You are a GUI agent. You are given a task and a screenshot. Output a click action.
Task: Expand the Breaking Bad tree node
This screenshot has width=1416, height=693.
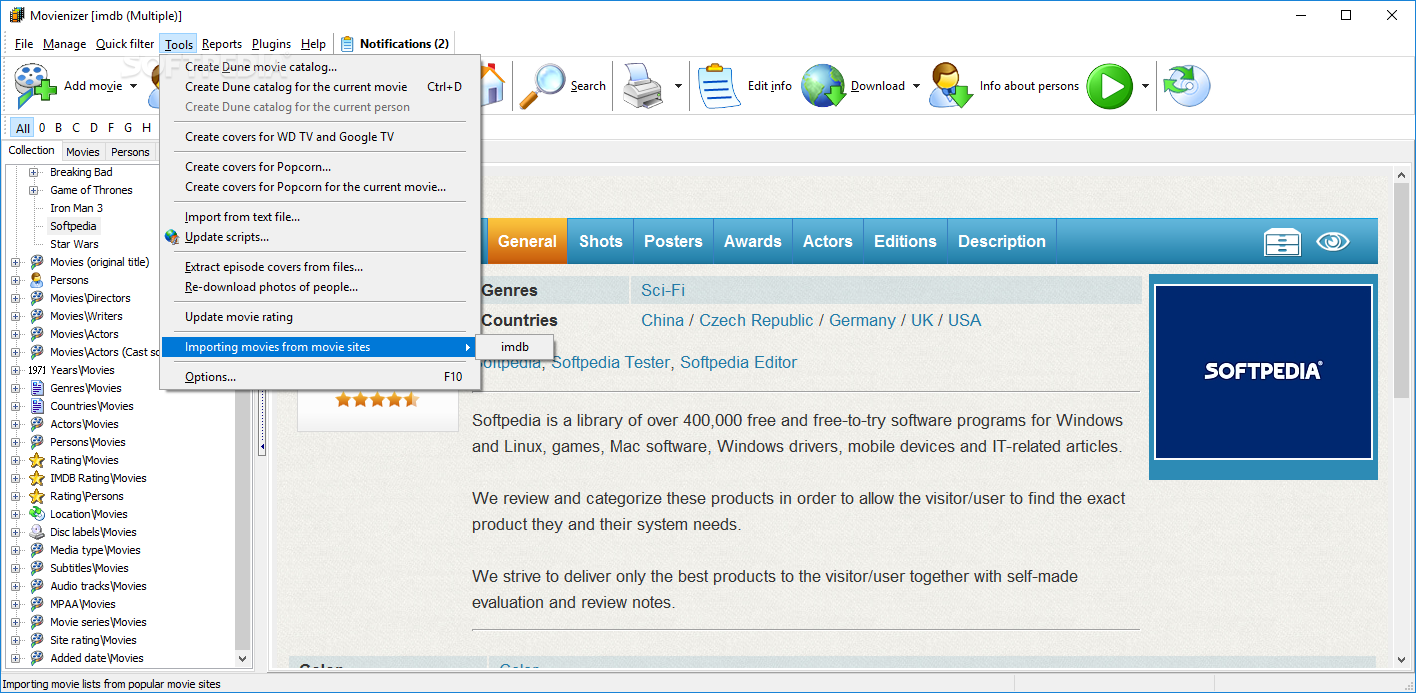(x=33, y=172)
